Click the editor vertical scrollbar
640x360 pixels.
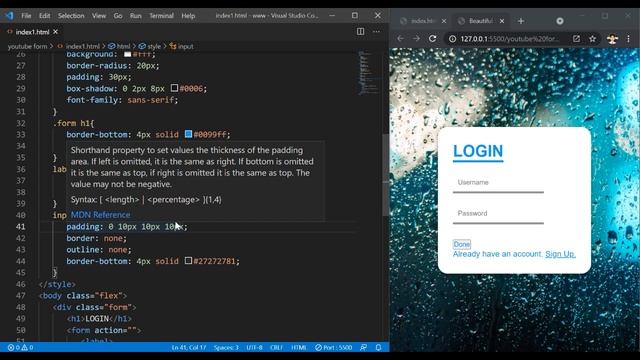(x=385, y=176)
